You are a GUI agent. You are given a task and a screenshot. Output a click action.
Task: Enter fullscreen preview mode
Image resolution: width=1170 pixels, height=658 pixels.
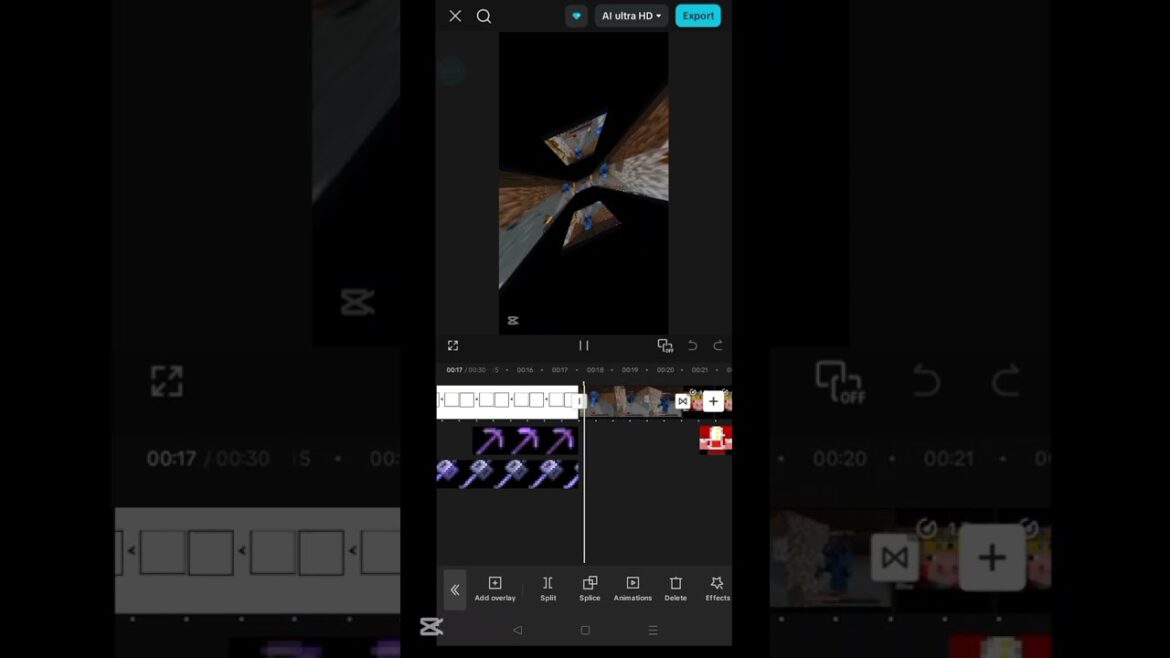click(x=453, y=345)
